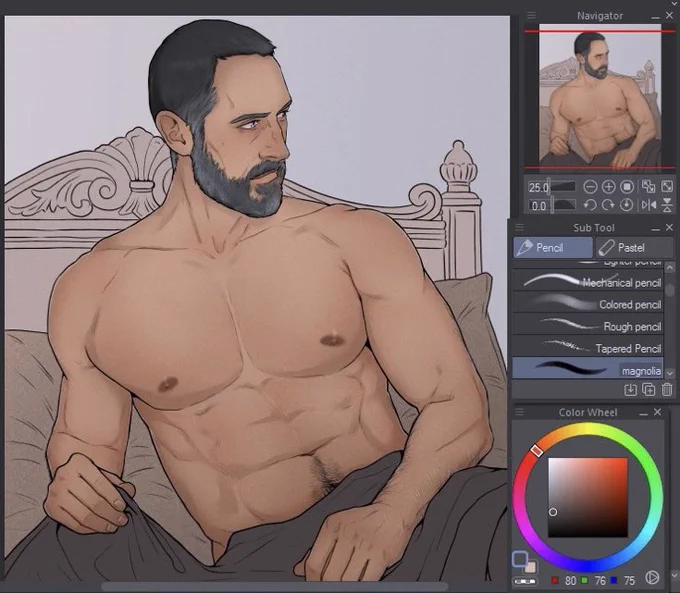Image resolution: width=680 pixels, height=593 pixels.
Task: Zoom in using Navigator plus icon
Action: tap(608, 187)
